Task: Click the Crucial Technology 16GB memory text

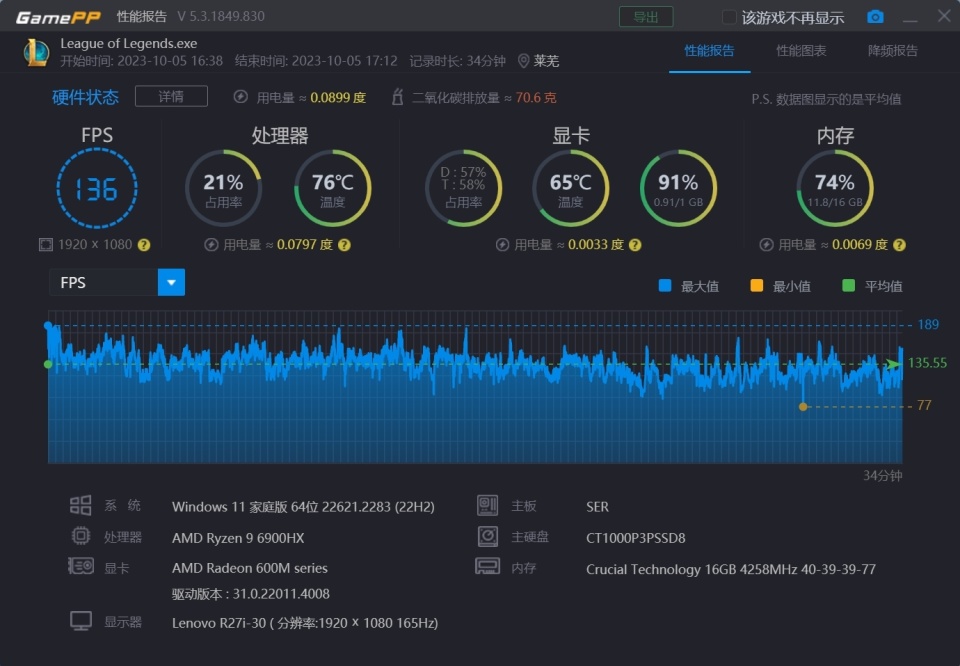Action: pos(731,569)
